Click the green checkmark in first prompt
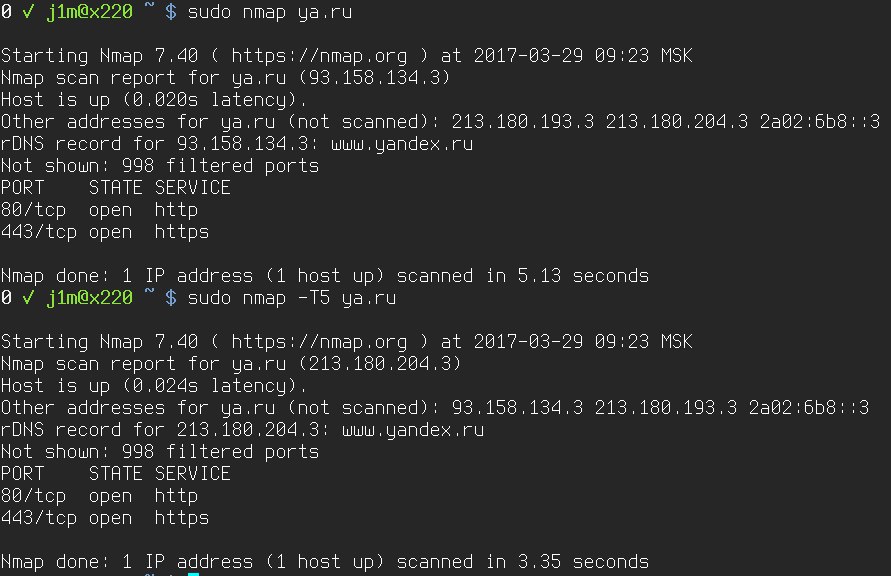Viewport: 891px width, 576px height. pyautogui.click(x=27, y=11)
